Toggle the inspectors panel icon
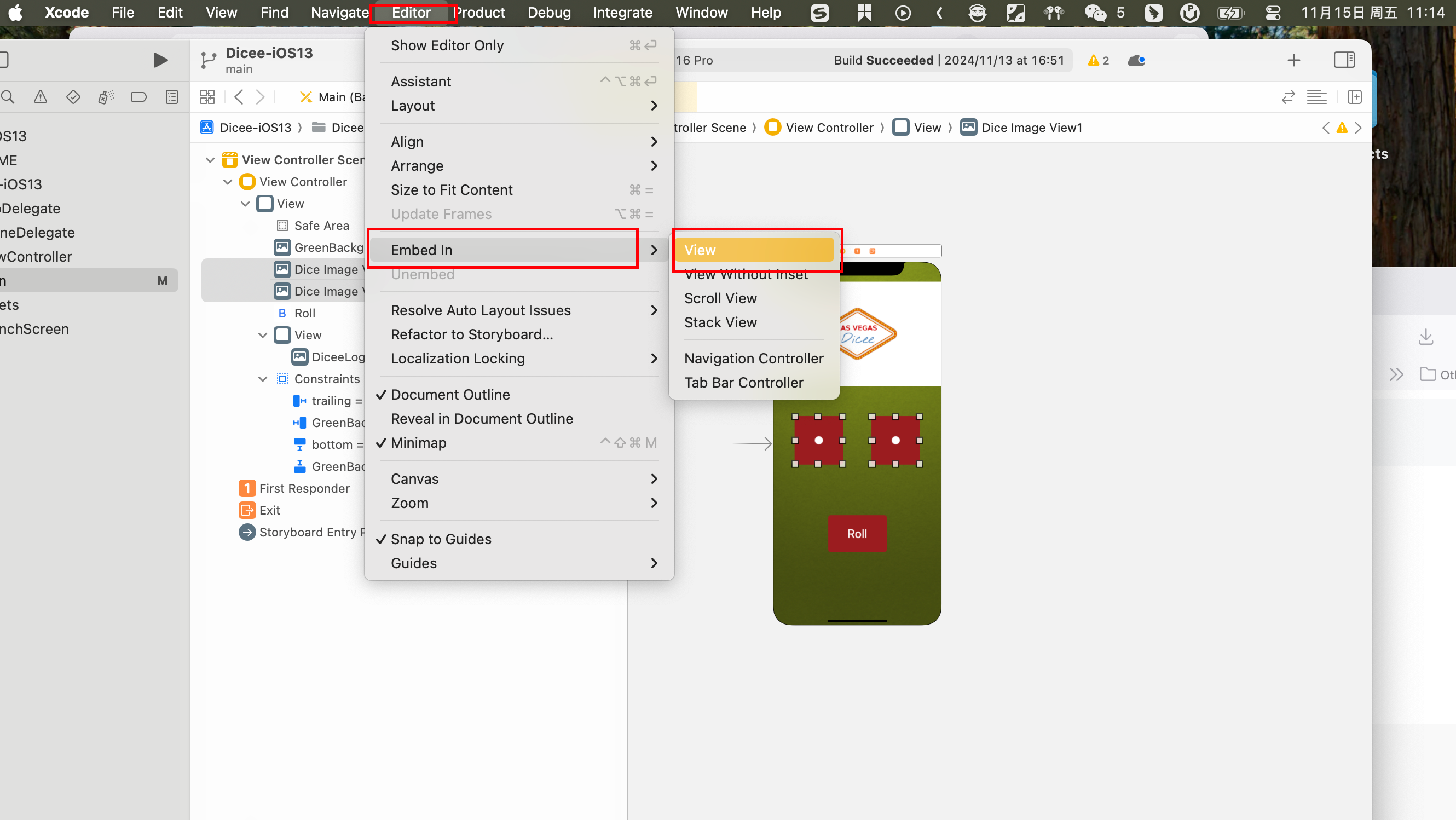1456x820 pixels. [1344, 60]
